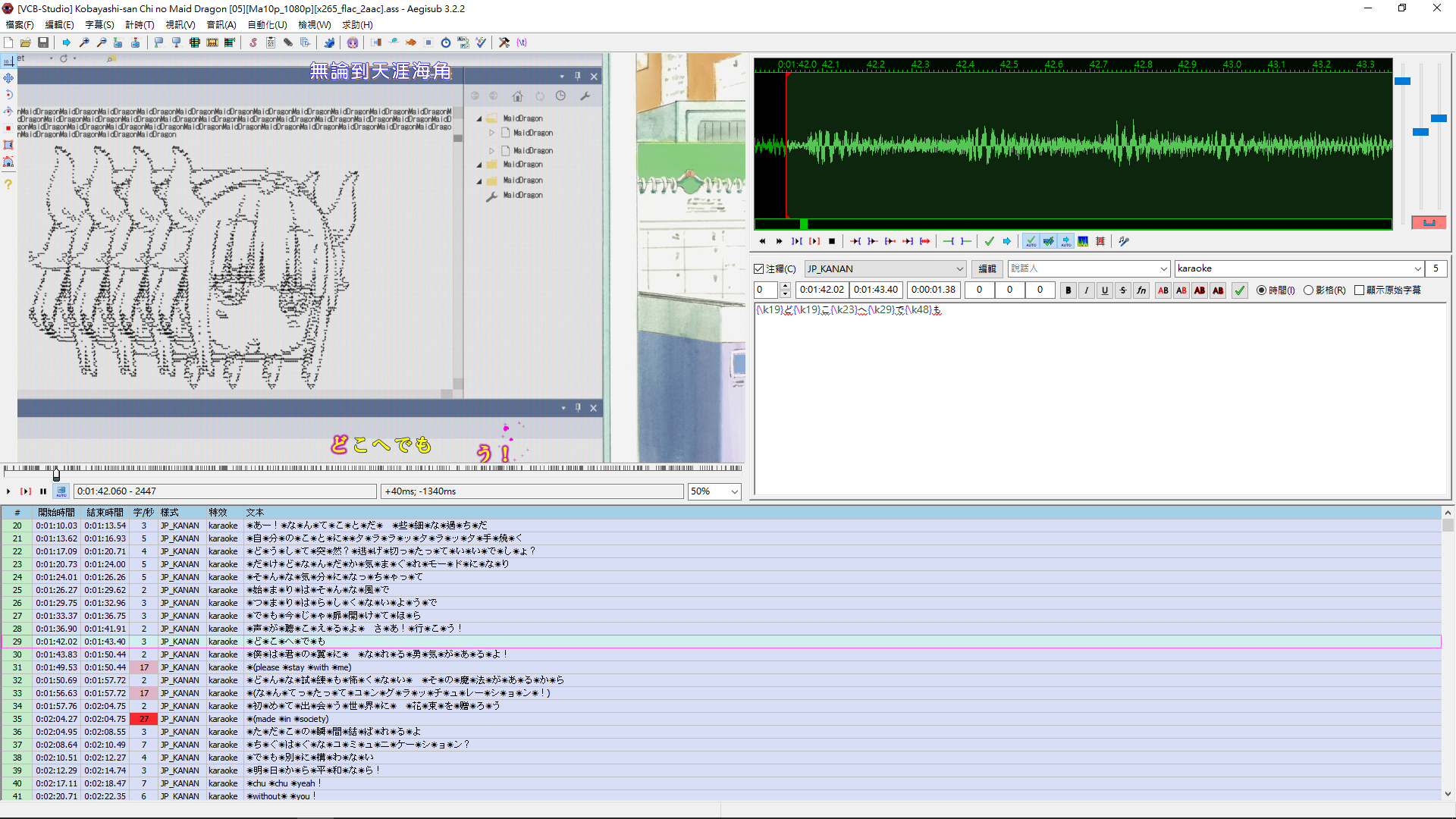This screenshot has width=1456, height=819.
Task: Click the Jump To blue arrow icon
Action: [x=67, y=42]
